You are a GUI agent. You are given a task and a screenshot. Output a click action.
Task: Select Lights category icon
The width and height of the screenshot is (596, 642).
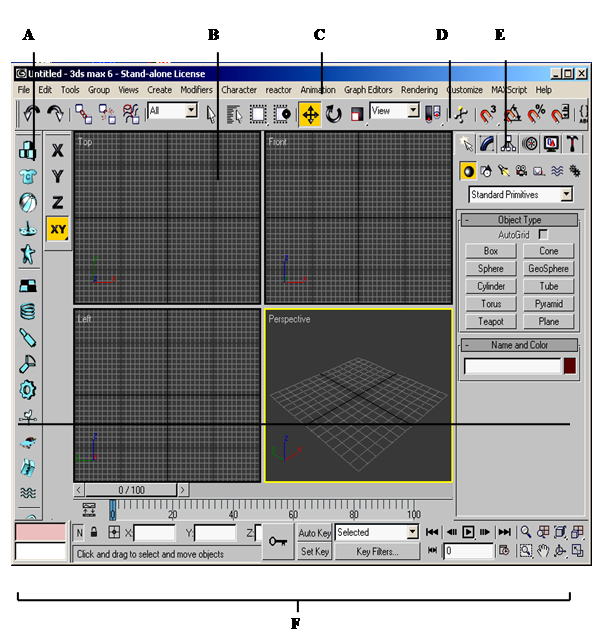pos(503,171)
